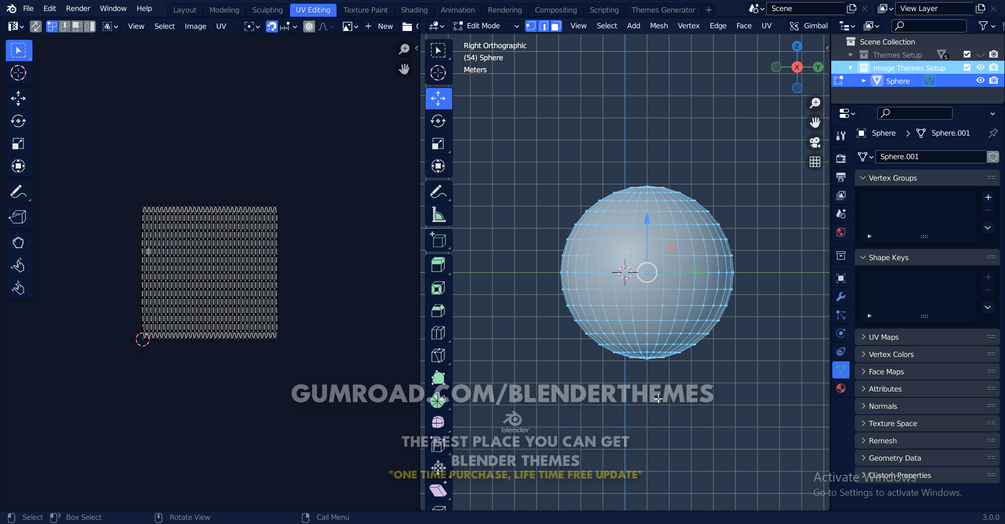1005x524 pixels.
Task: Select the UV editor Scale tool
Action: pyautogui.click(x=18, y=143)
